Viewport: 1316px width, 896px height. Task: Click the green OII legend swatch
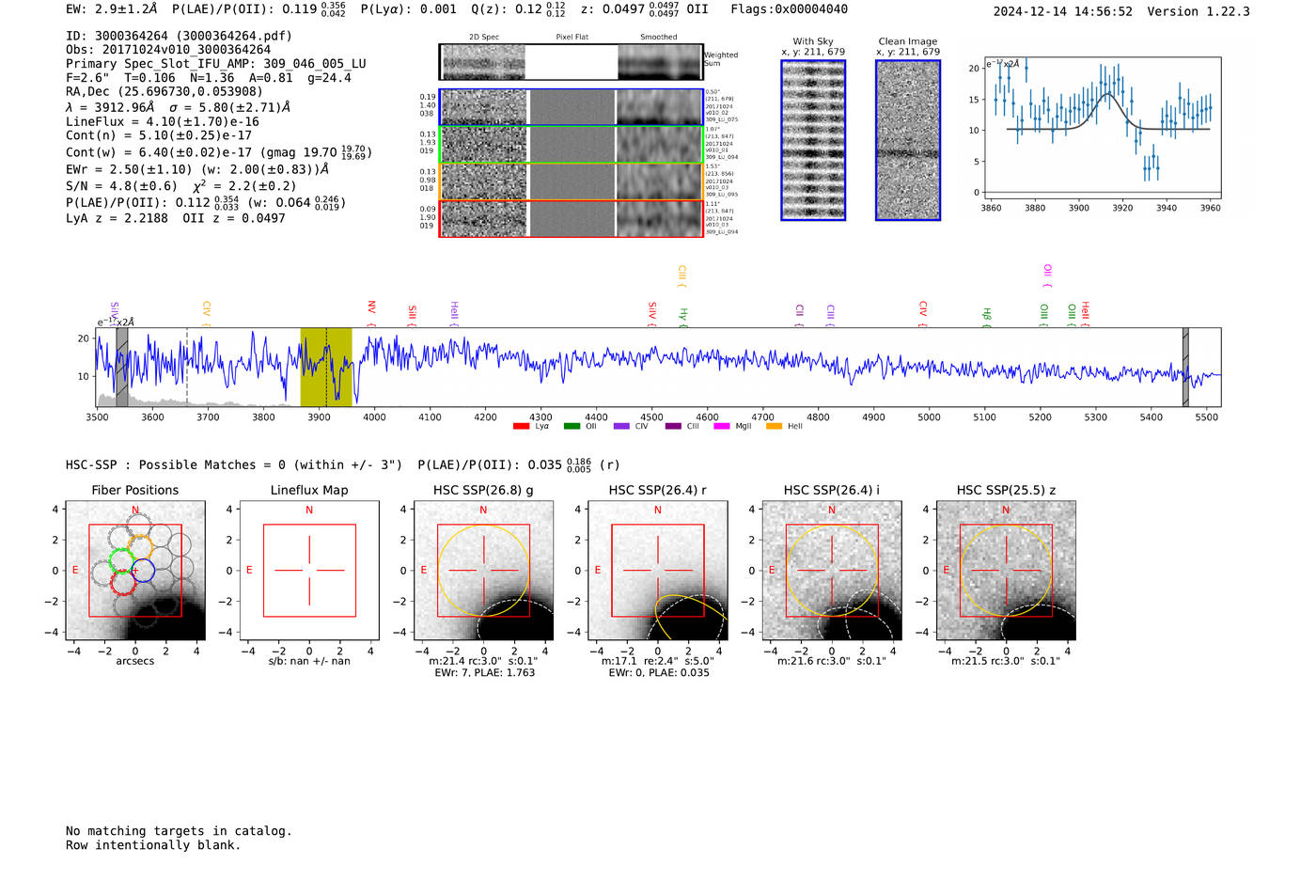click(572, 427)
